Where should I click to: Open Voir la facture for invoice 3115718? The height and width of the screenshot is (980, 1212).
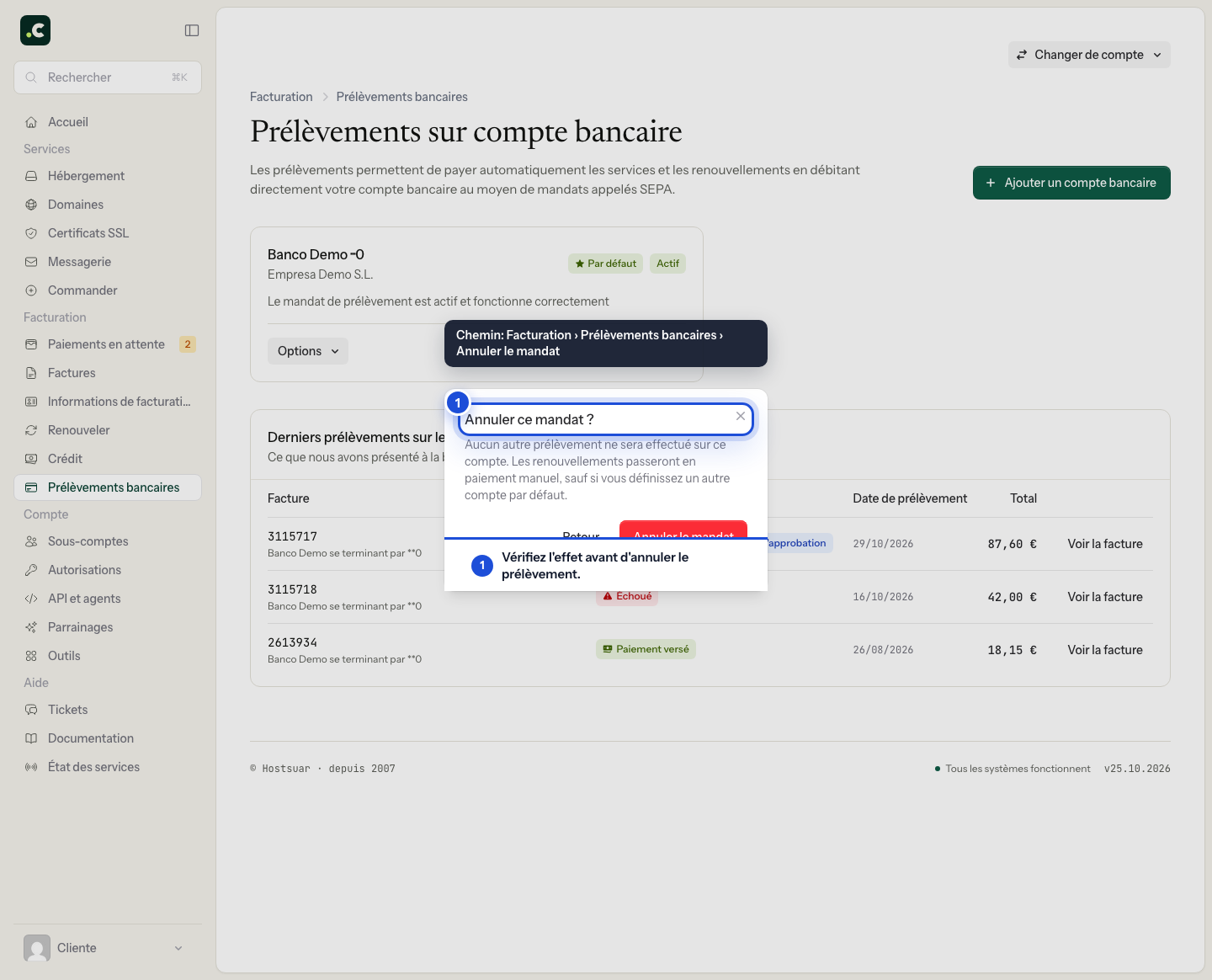[1105, 597]
